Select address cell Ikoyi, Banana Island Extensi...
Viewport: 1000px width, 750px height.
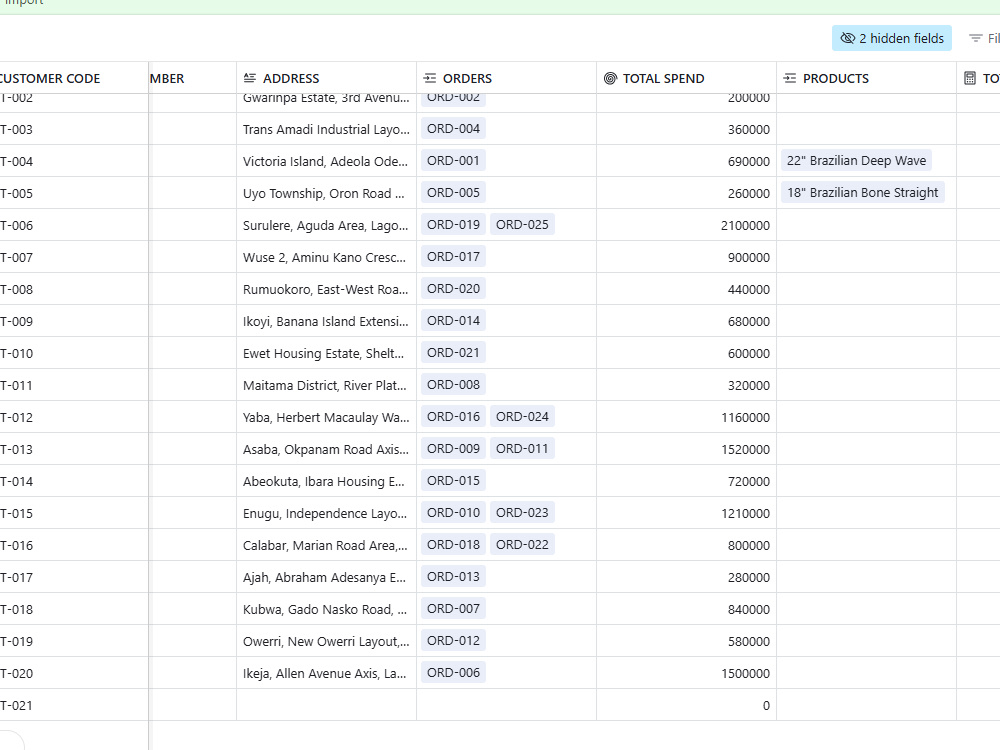click(327, 321)
